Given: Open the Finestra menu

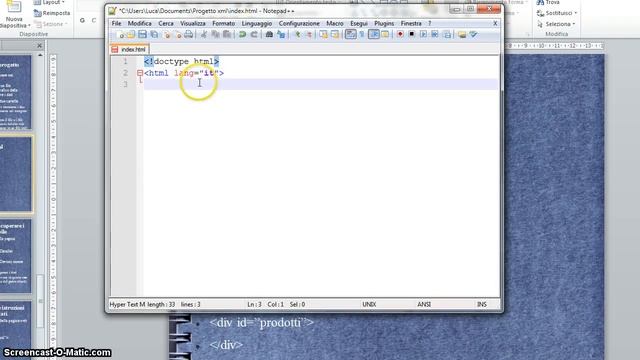Looking at the screenshot, I should [411, 24].
